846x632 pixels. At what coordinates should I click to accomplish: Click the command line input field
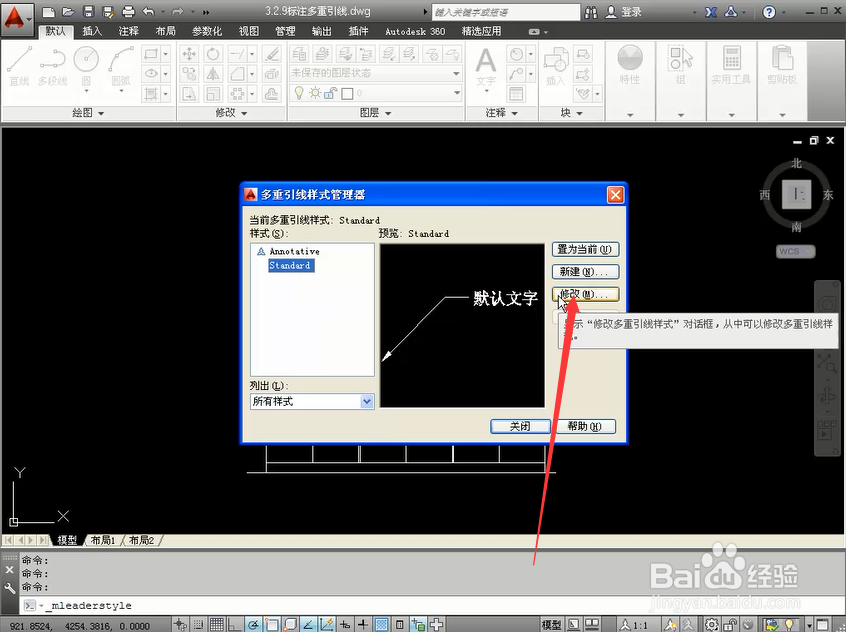432,606
